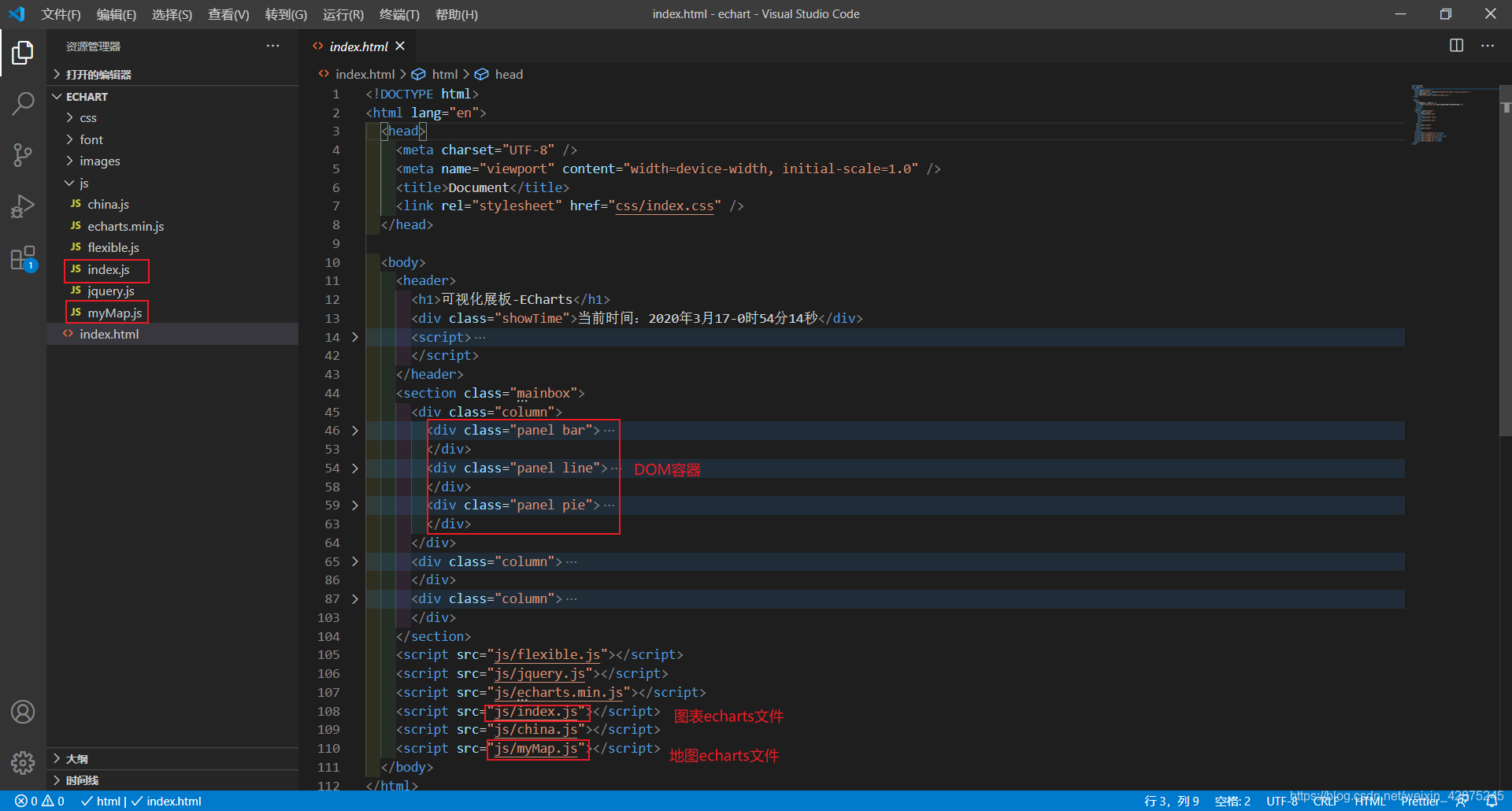Follow the js/flexible.js script link

[547, 654]
